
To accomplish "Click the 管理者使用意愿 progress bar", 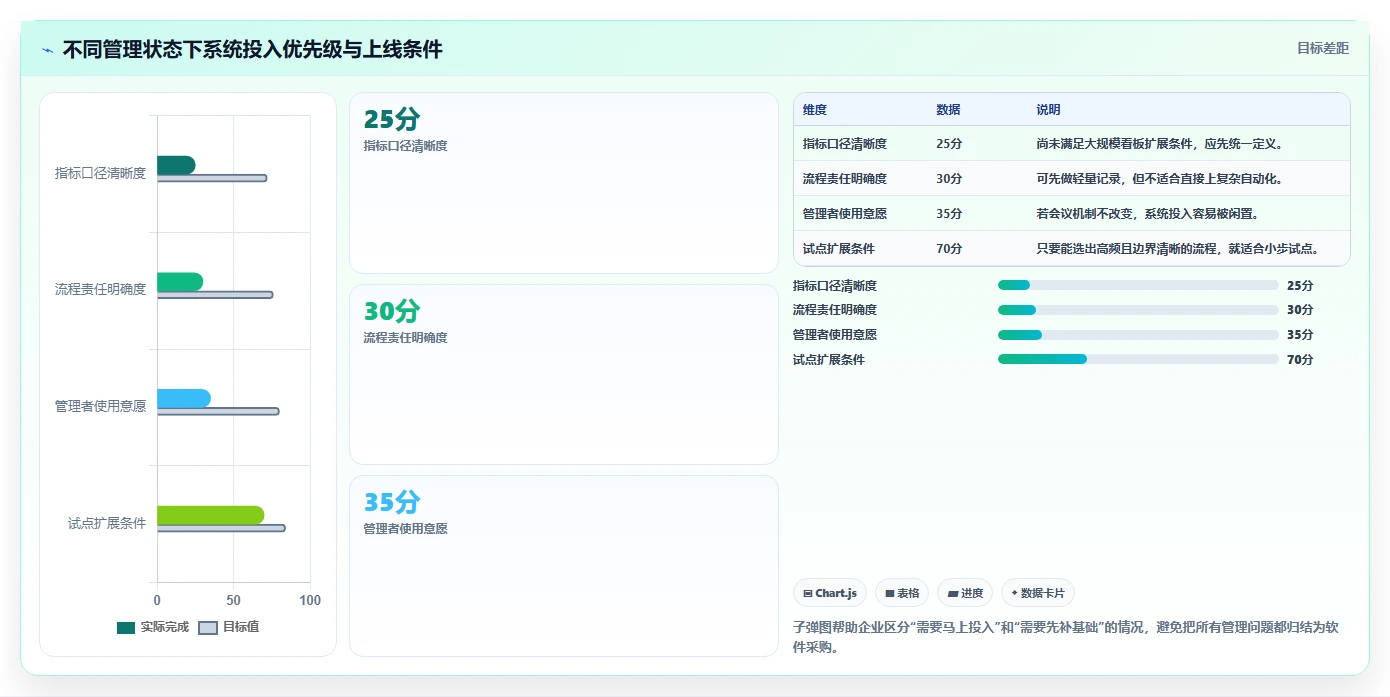I will [x=1138, y=335].
